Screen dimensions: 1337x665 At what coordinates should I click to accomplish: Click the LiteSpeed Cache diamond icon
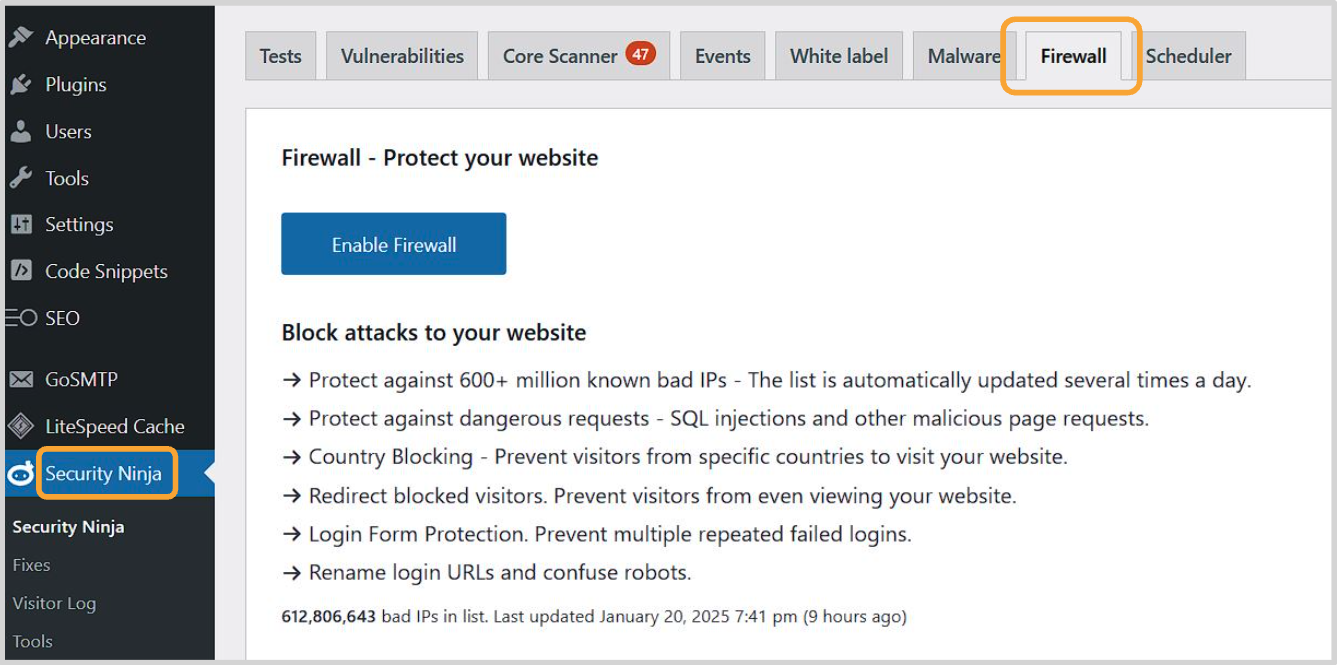20,427
